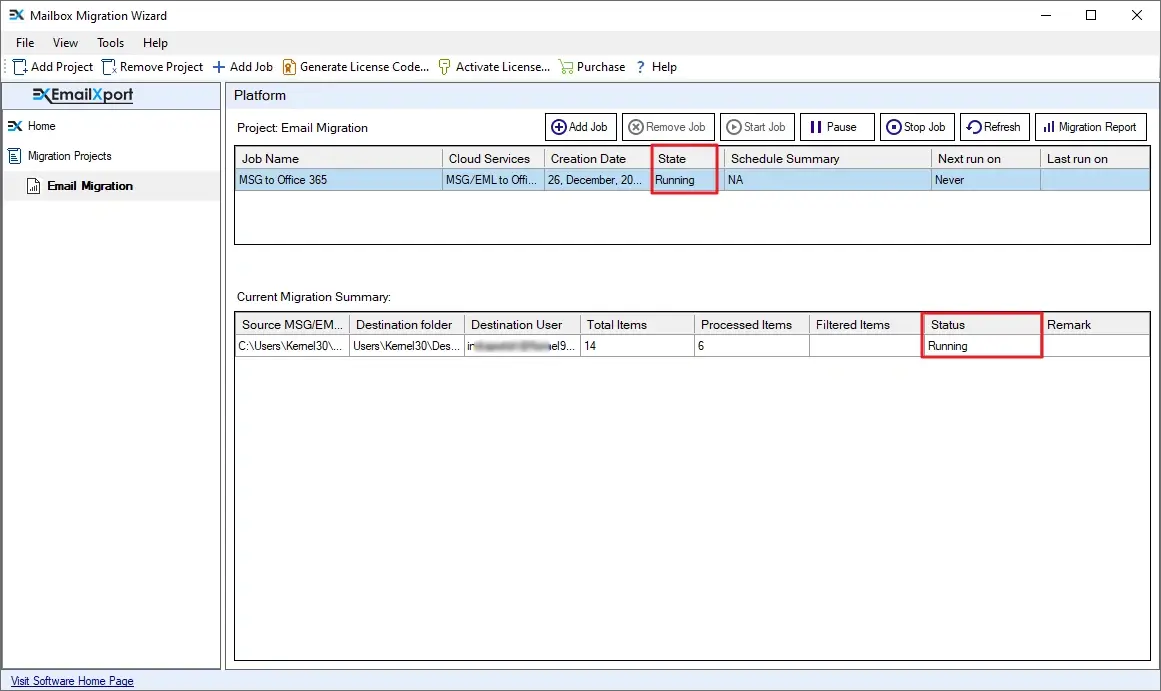Viewport: 1161px width, 691px height.
Task: Select Migration Projects in the sidebar
Action: coord(69,156)
